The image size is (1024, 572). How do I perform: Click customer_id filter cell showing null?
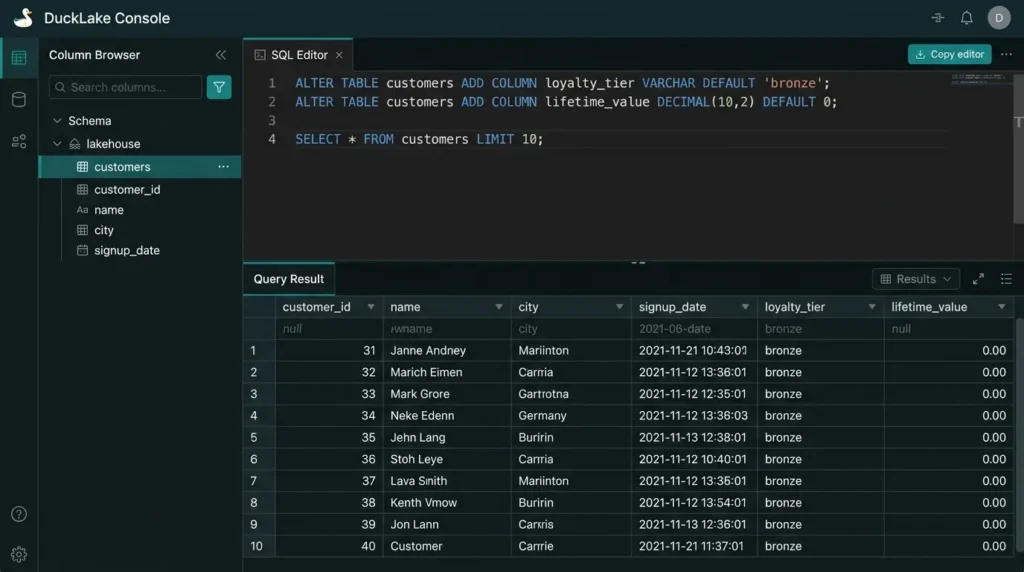(328, 328)
